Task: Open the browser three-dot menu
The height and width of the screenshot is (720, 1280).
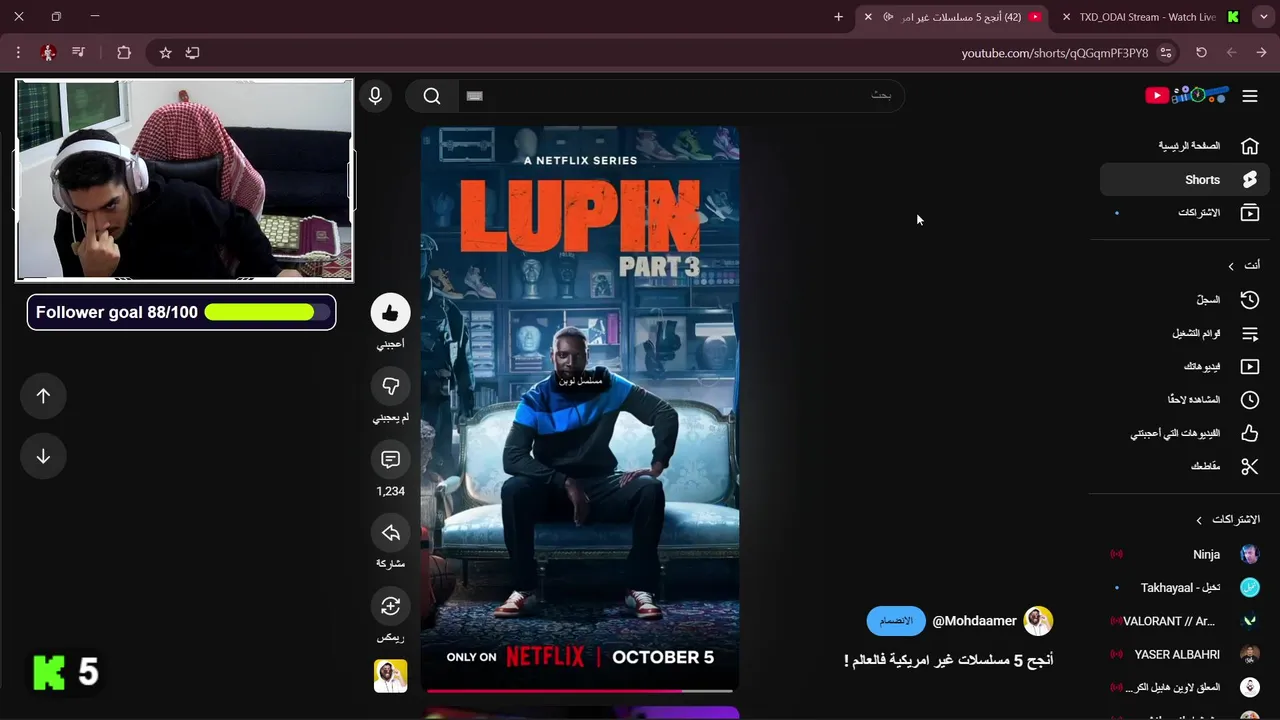Action: coord(18,53)
